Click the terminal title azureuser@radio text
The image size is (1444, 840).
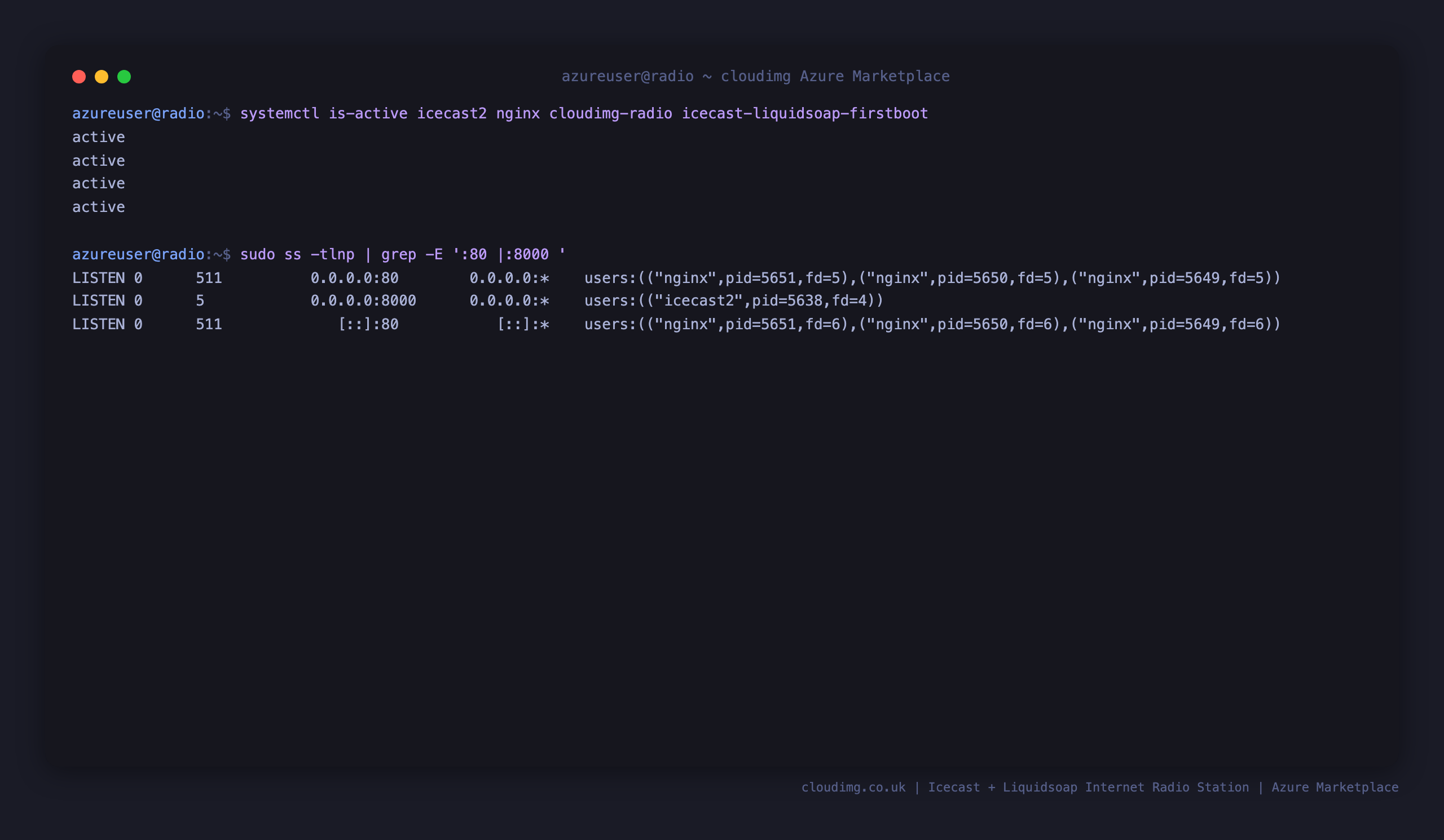pyautogui.click(x=627, y=76)
